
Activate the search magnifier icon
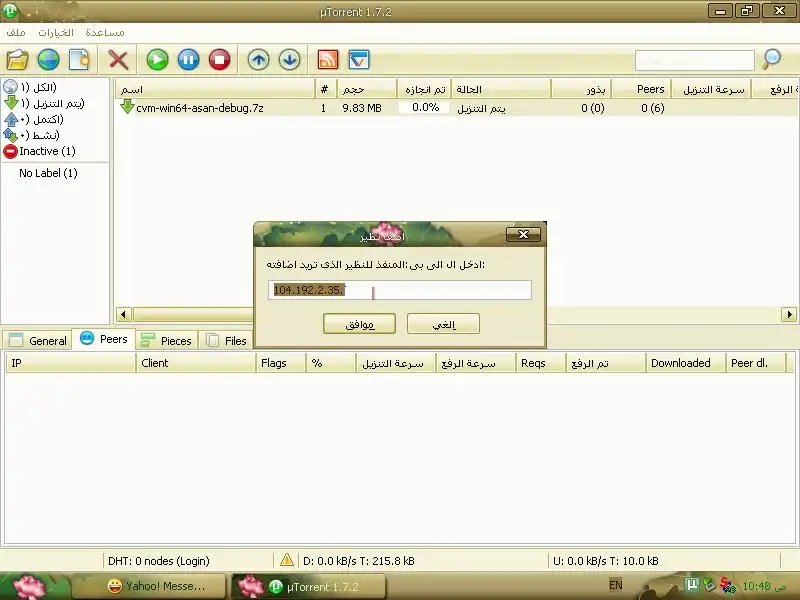(x=771, y=60)
